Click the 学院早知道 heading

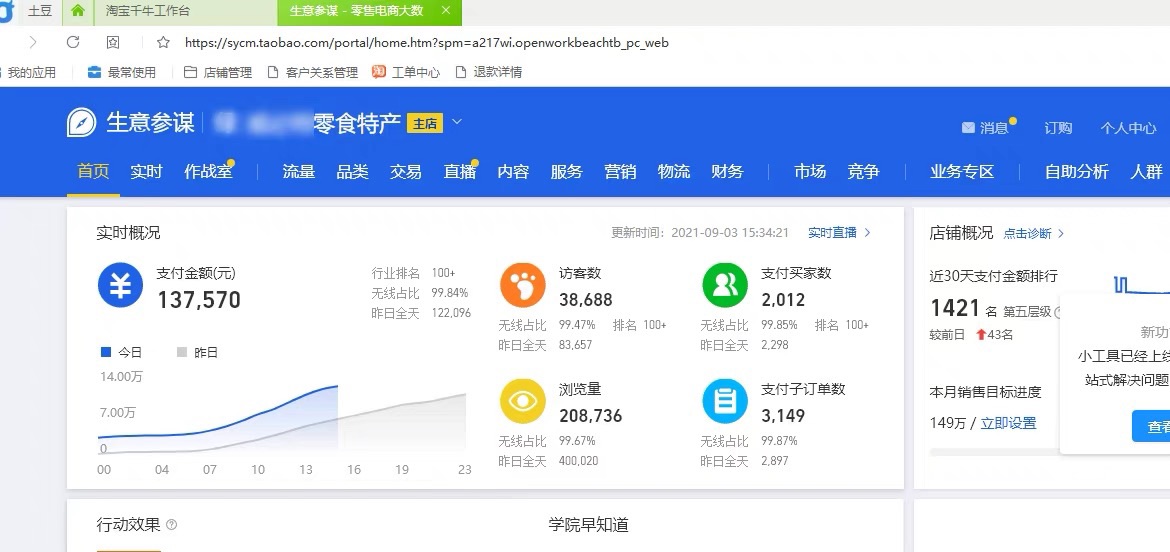[x=589, y=525]
